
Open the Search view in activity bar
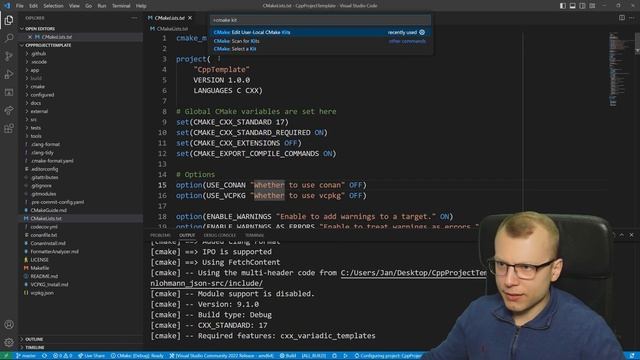pyautogui.click(x=9, y=38)
